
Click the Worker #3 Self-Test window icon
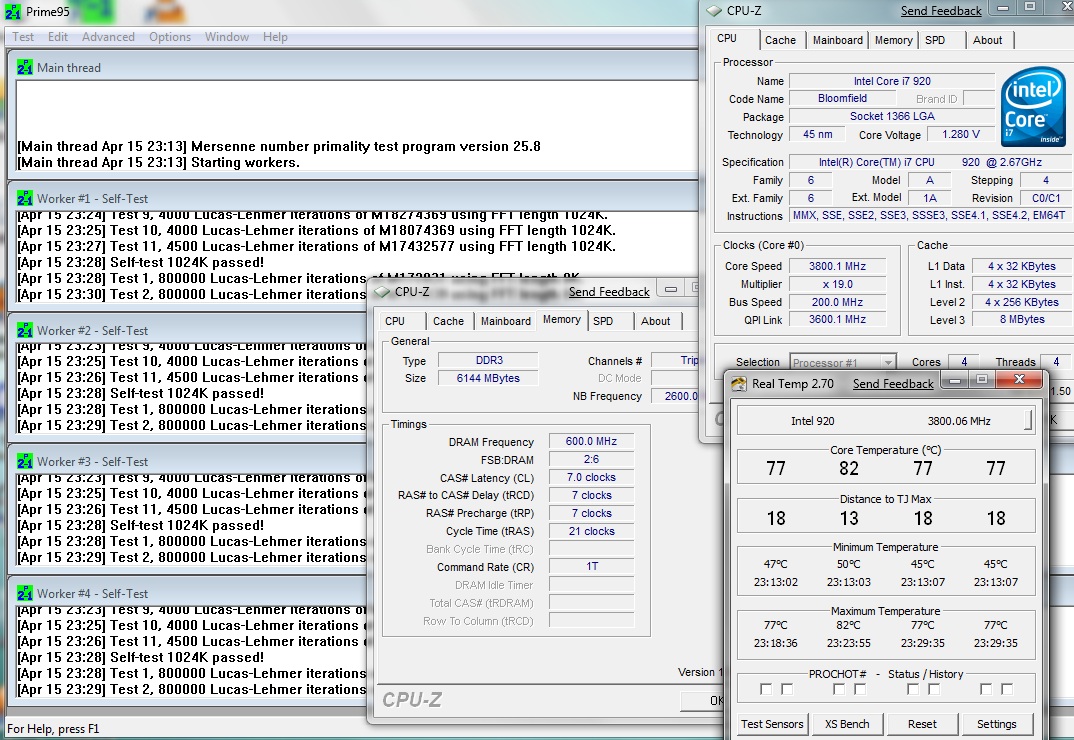pyautogui.click(x=25, y=461)
